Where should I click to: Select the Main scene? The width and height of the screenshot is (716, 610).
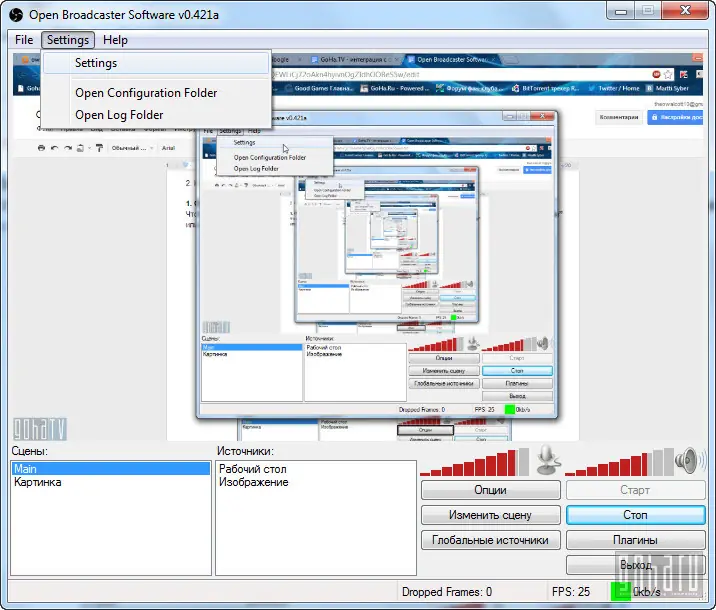111,469
